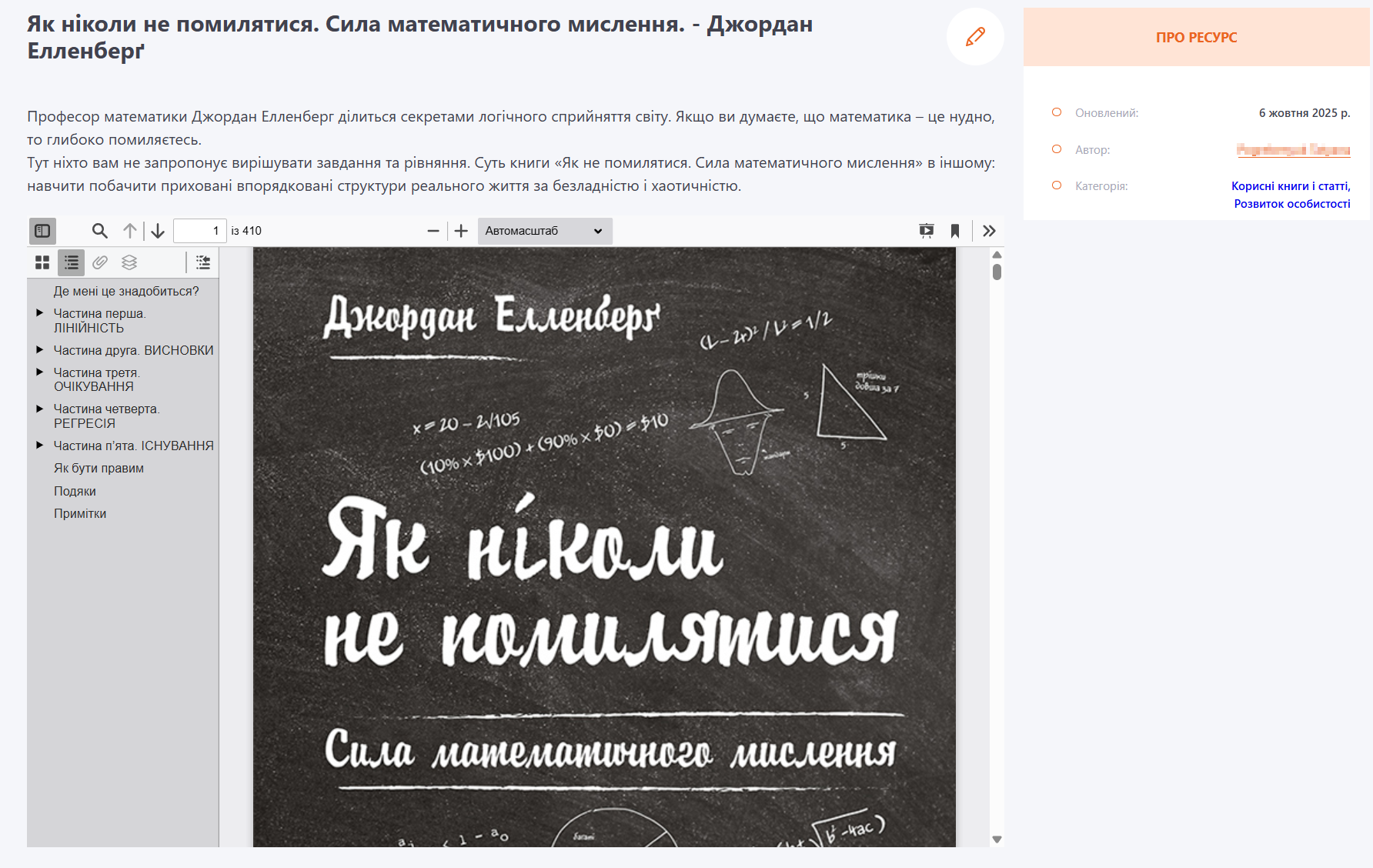The width and height of the screenshot is (1373, 868).
Task: Open the Автомасштаб zoom dropdown
Action: pyautogui.click(x=545, y=231)
